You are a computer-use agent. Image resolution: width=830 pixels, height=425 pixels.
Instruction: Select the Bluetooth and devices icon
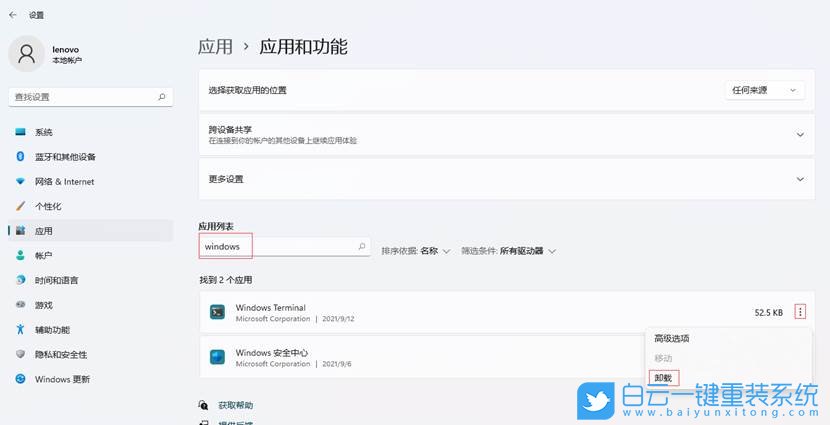click(x=21, y=157)
